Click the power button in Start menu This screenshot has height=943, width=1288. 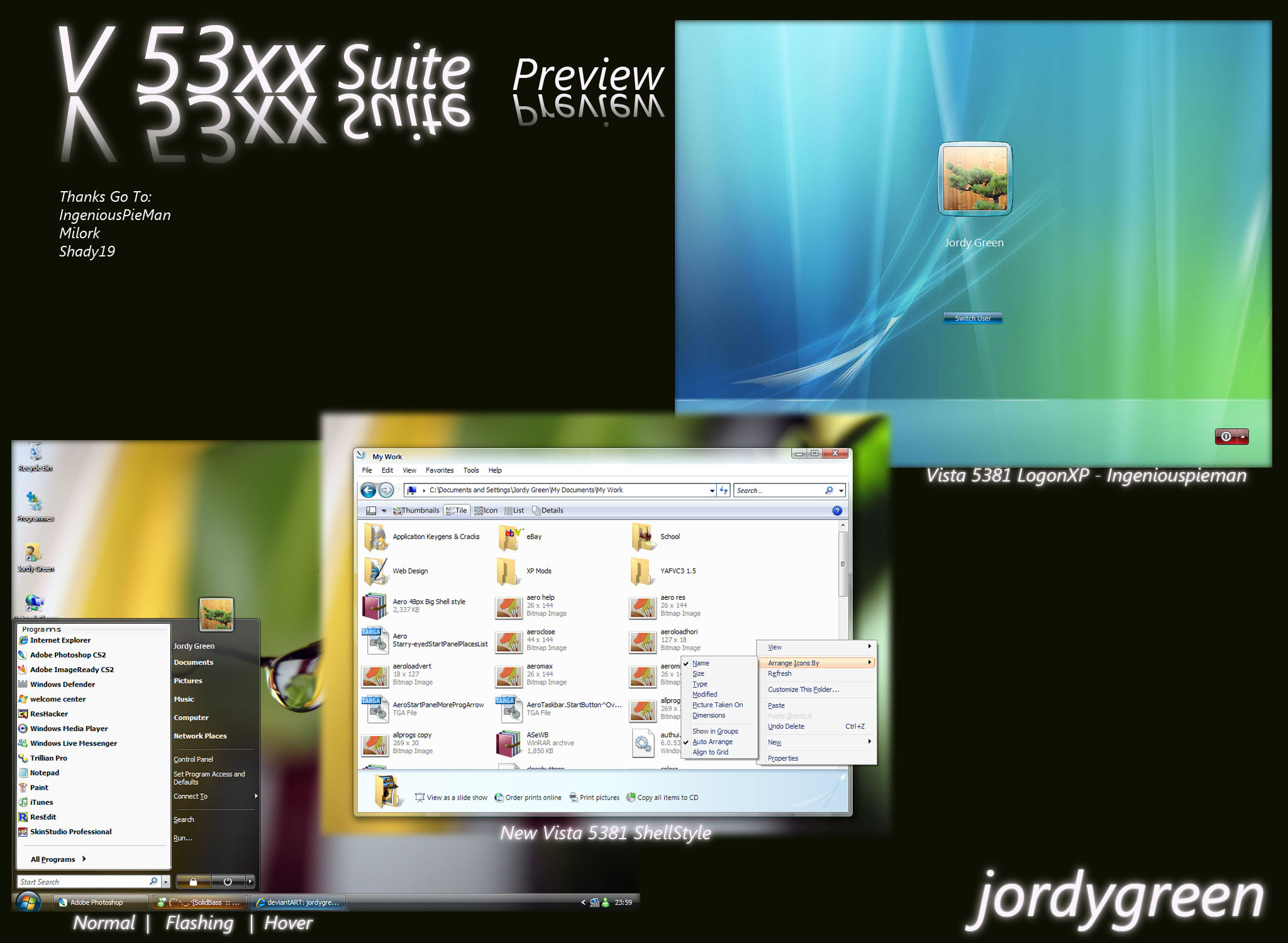click(x=228, y=881)
